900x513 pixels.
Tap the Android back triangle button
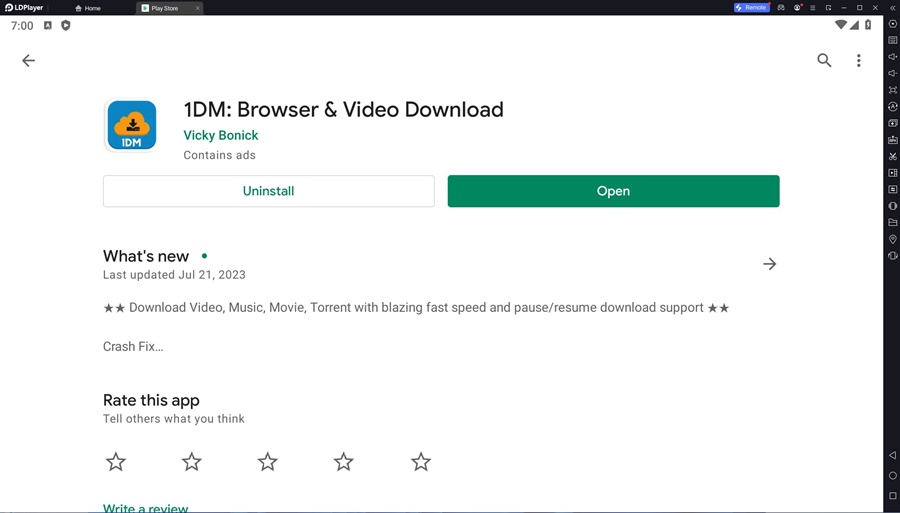(x=893, y=455)
